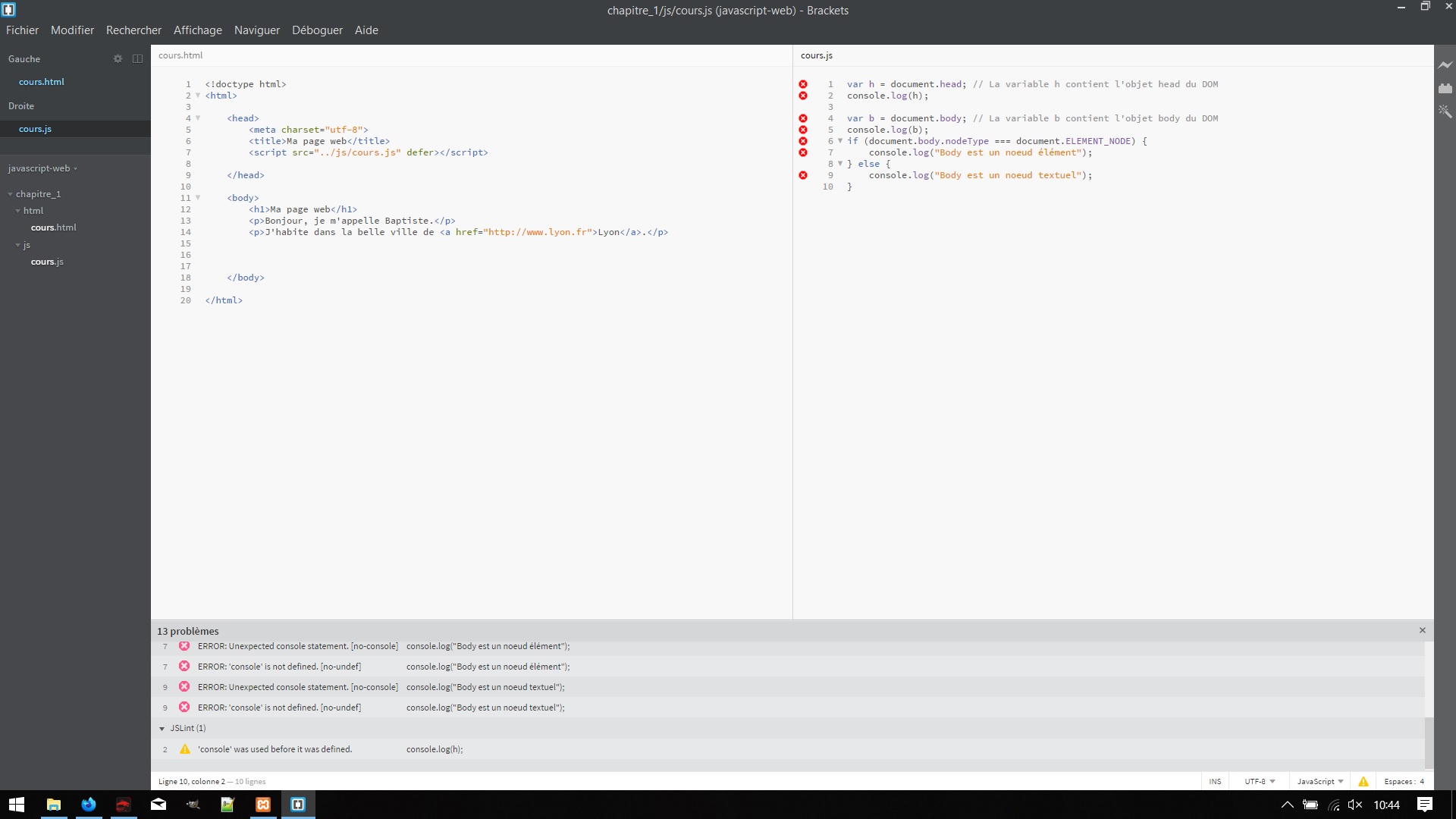The height and width of the screenshot is (819, 1456).
Task: Open Firefox from the taskbar
Action: click(89, 805)
